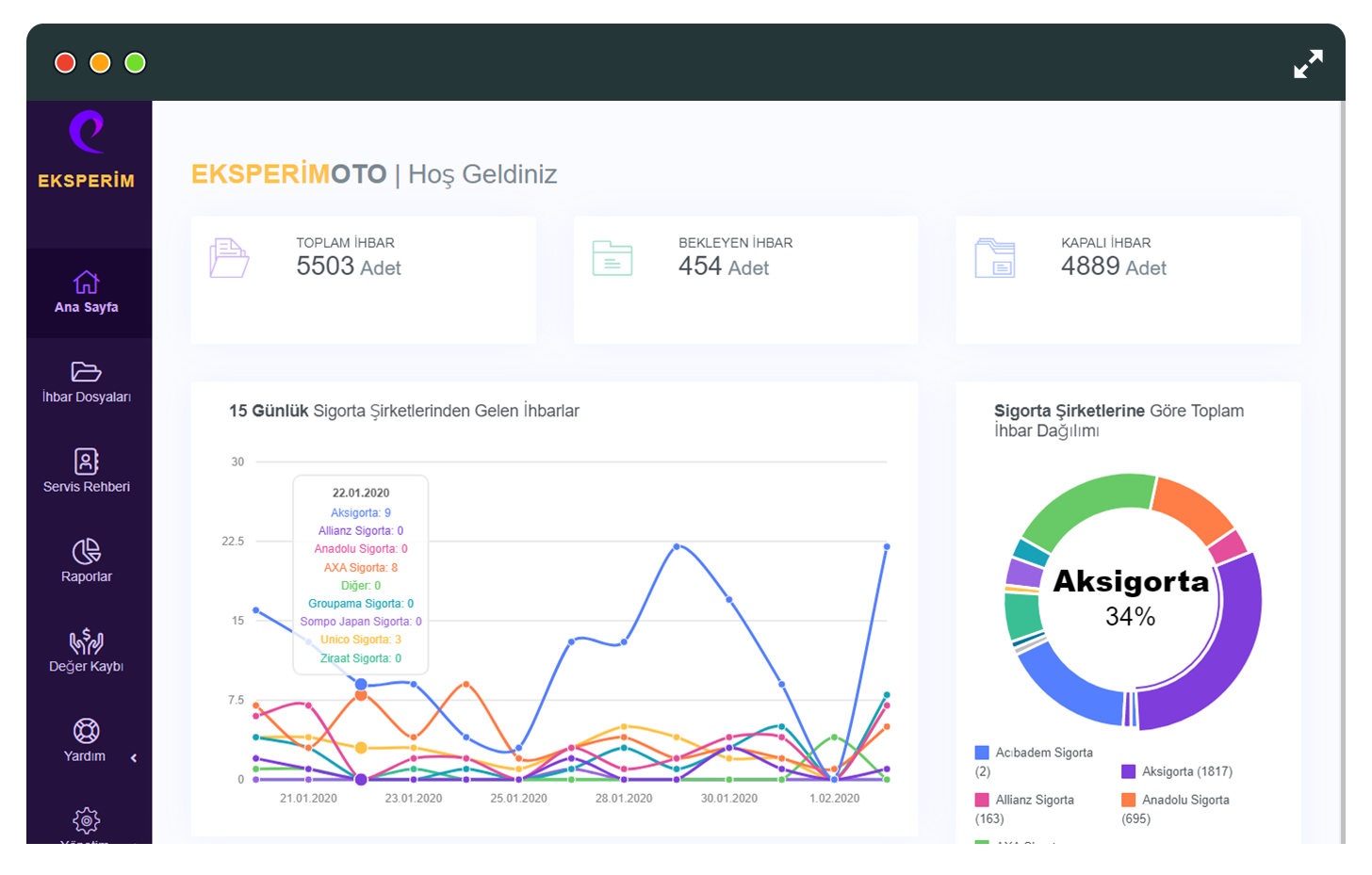Open İhbar Dosyaları folder icon
The width and height of the screenshot is (1372, 875).
(86, 371)
